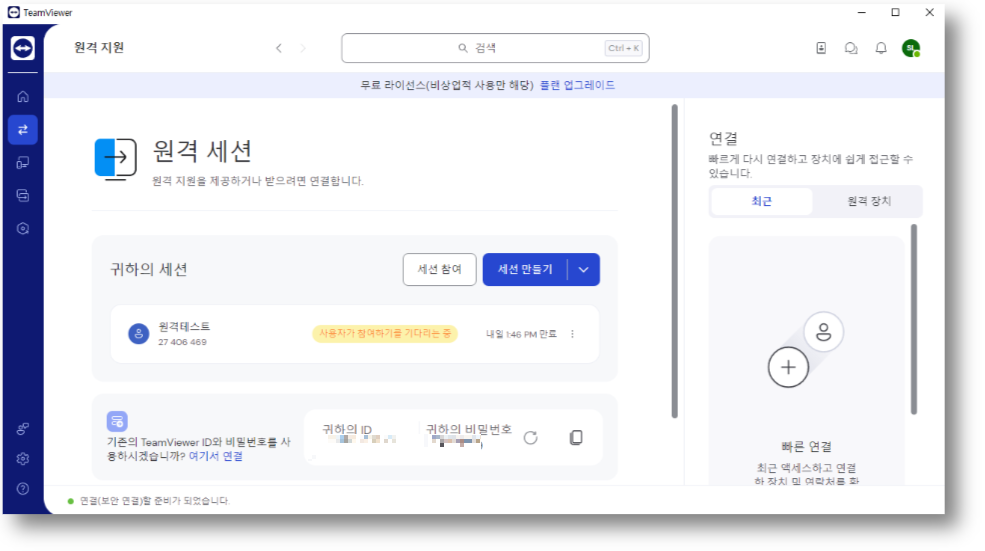Open more options for 원격테스트 session

coord(572,334)
